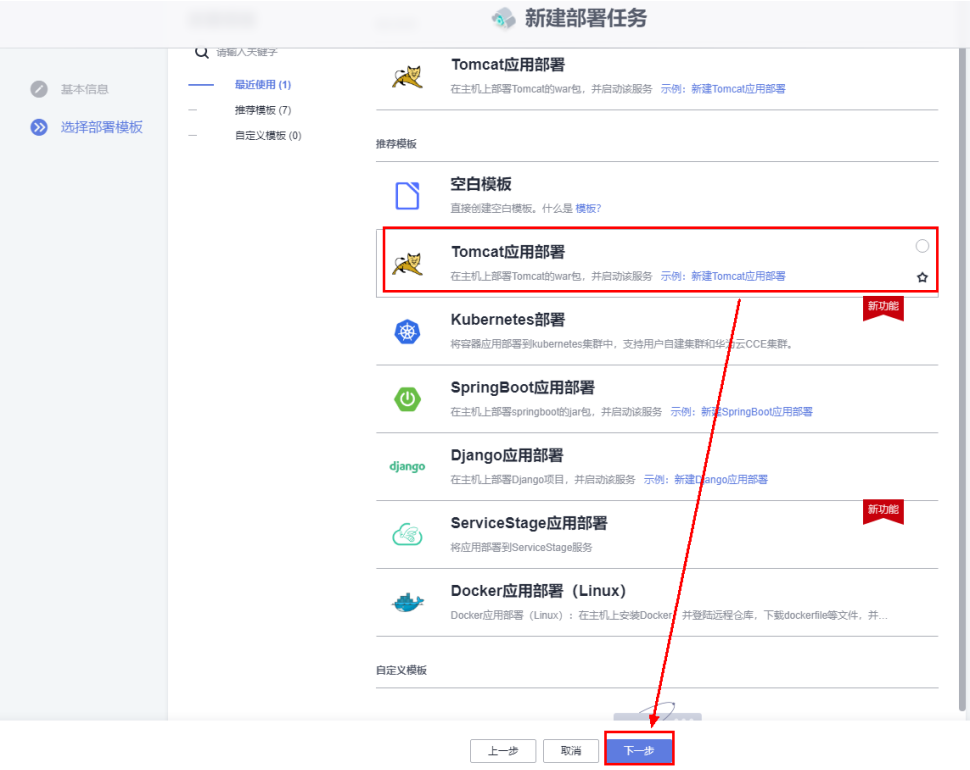Click Docker description text line
The height and width of the screenshot is (770, 970).
(x=669, y=615)
